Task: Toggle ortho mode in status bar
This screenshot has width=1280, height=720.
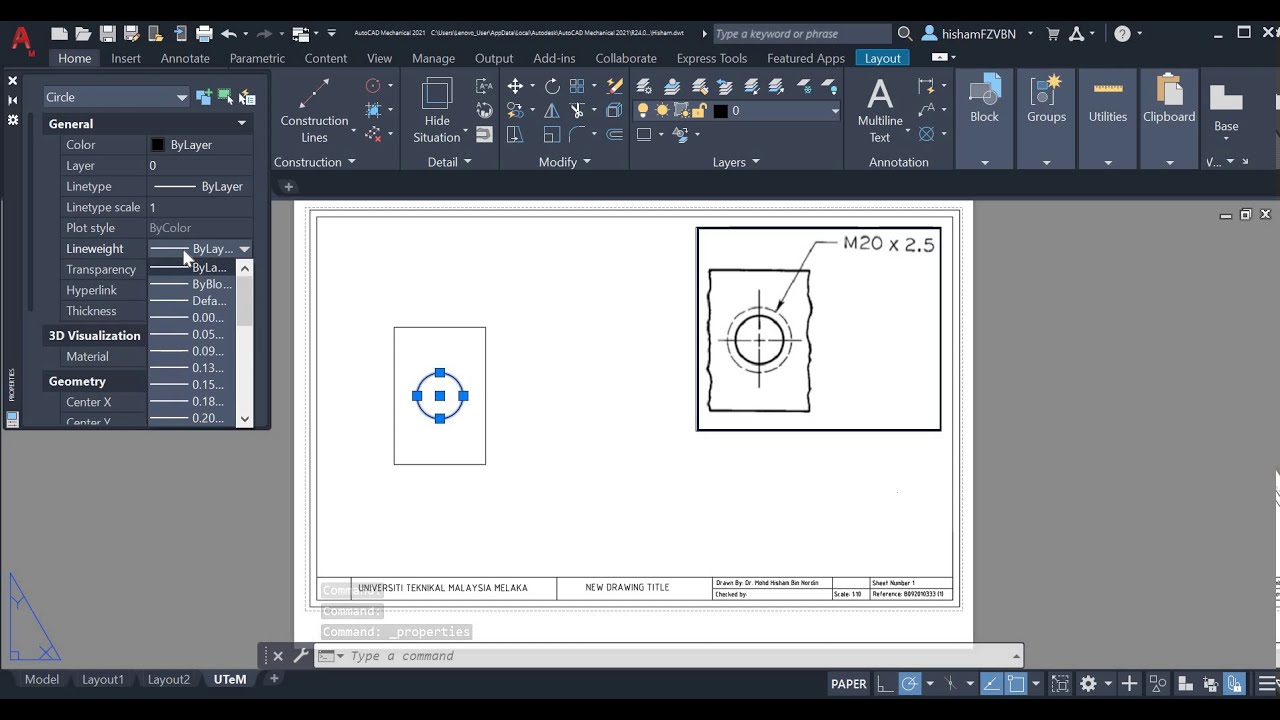Action: click(x=885, y=684)
